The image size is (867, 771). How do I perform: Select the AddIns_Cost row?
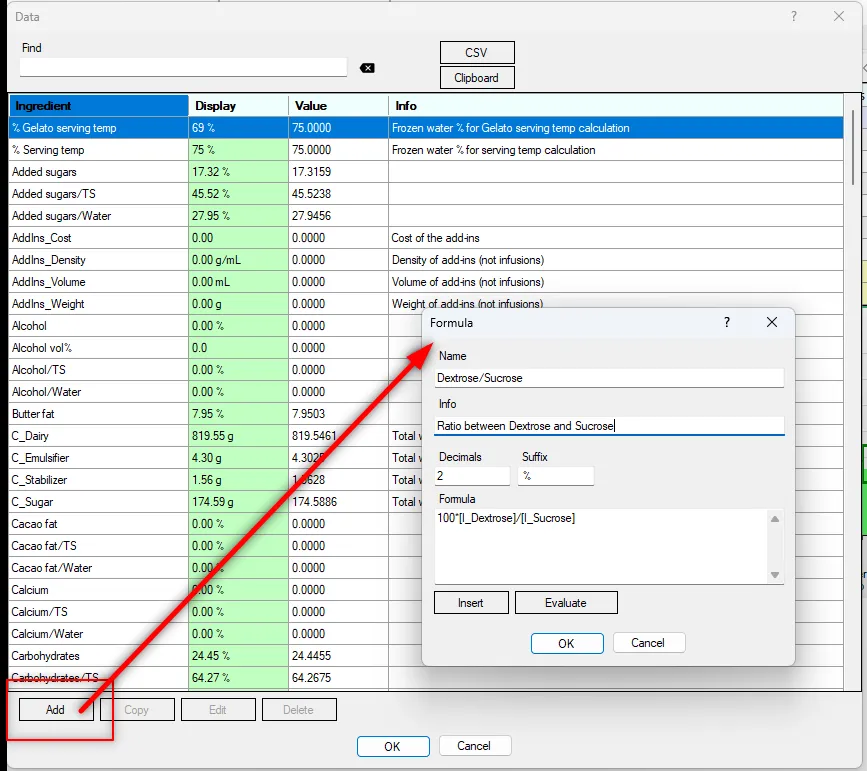(x=426, y=238)
